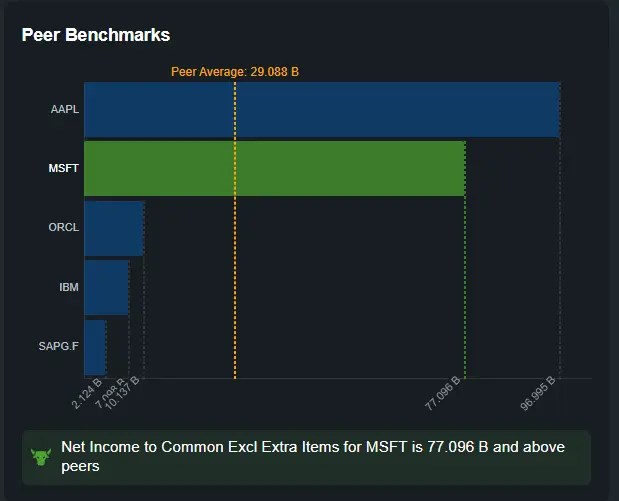Select the AAPL bar in the chart

coord(322,110)
